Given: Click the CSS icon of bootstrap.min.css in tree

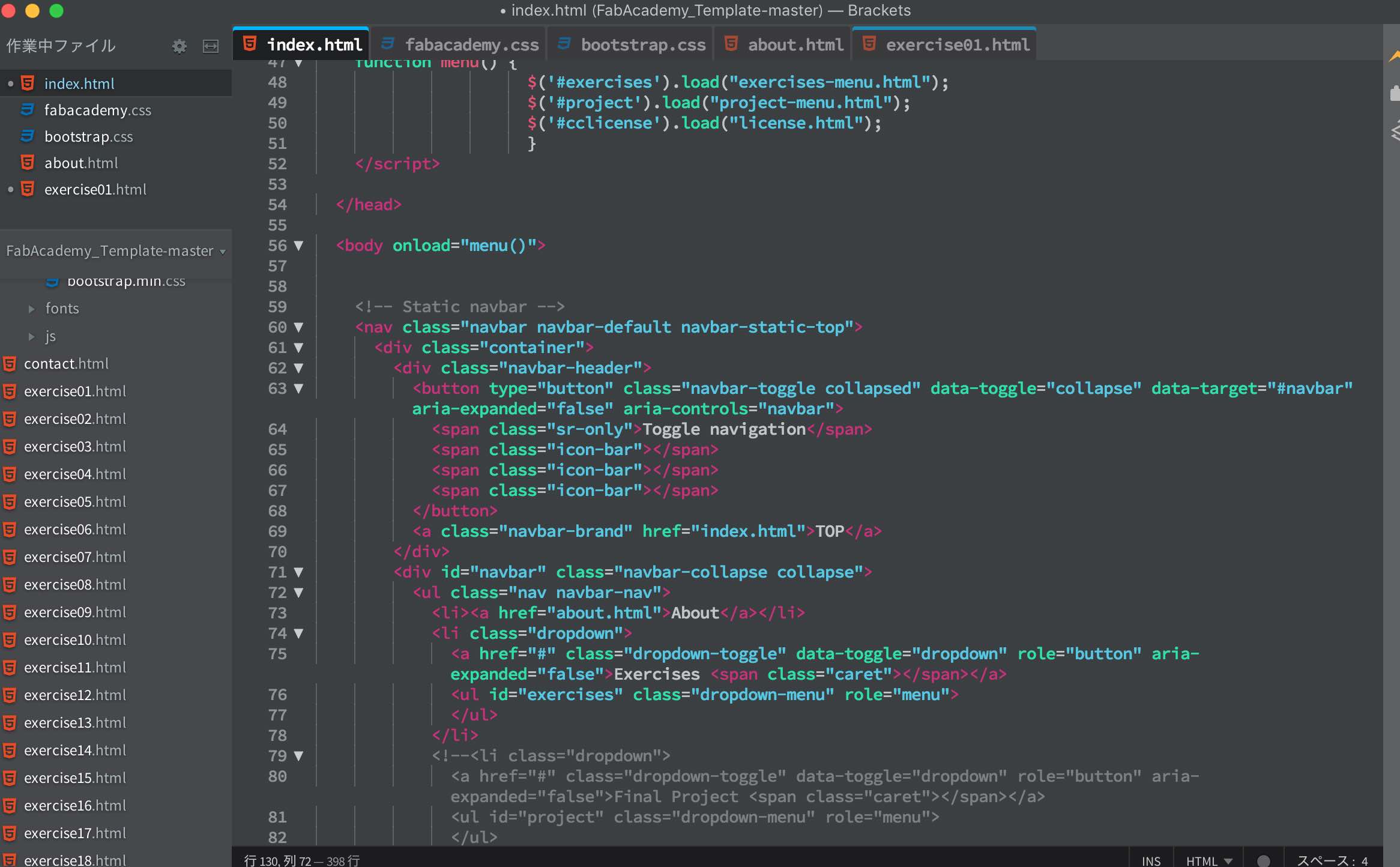Looking at the screenshot, I should point(52,282).
